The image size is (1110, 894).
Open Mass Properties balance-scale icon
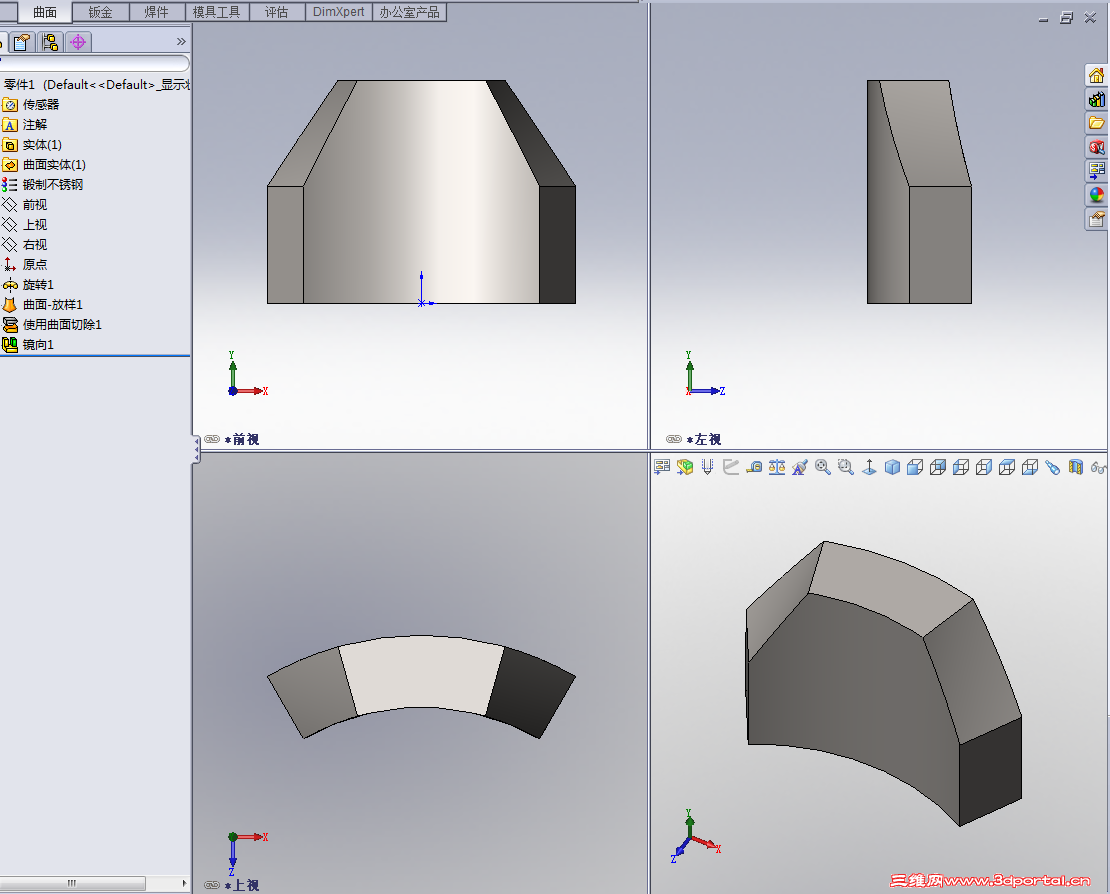pos(777,467)
